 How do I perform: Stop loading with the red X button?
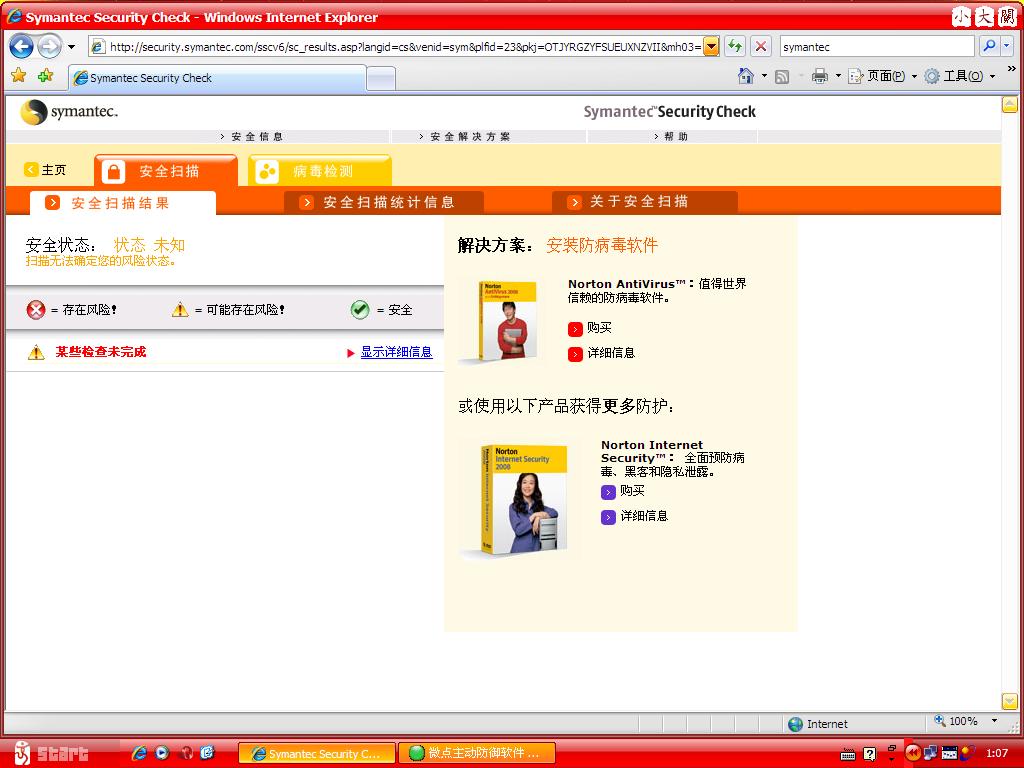pos(761,46)
